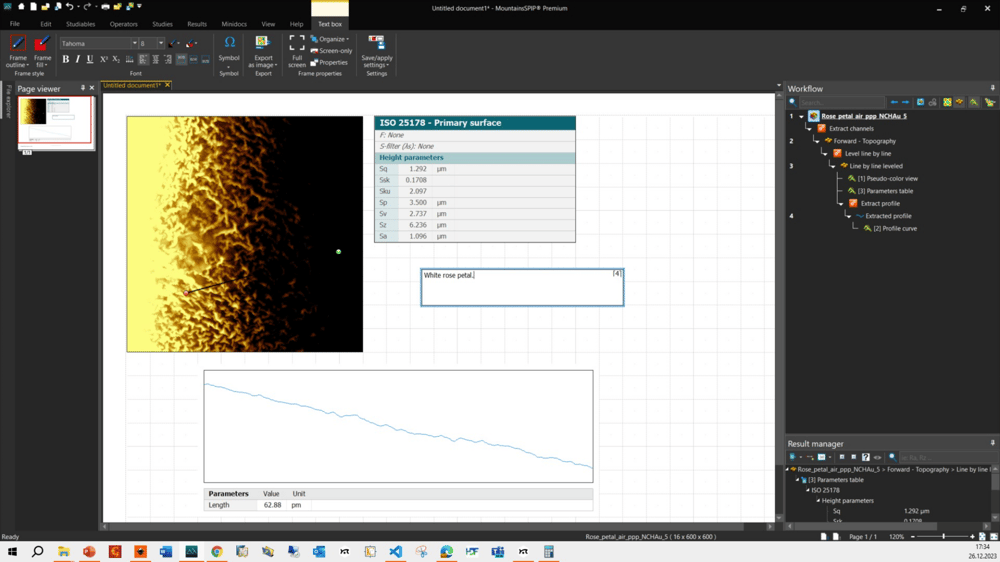Image resolution: width=1000 pixels, height=562 pixels.
Task: Apply superscript formatting
Action: click(103, 59)
